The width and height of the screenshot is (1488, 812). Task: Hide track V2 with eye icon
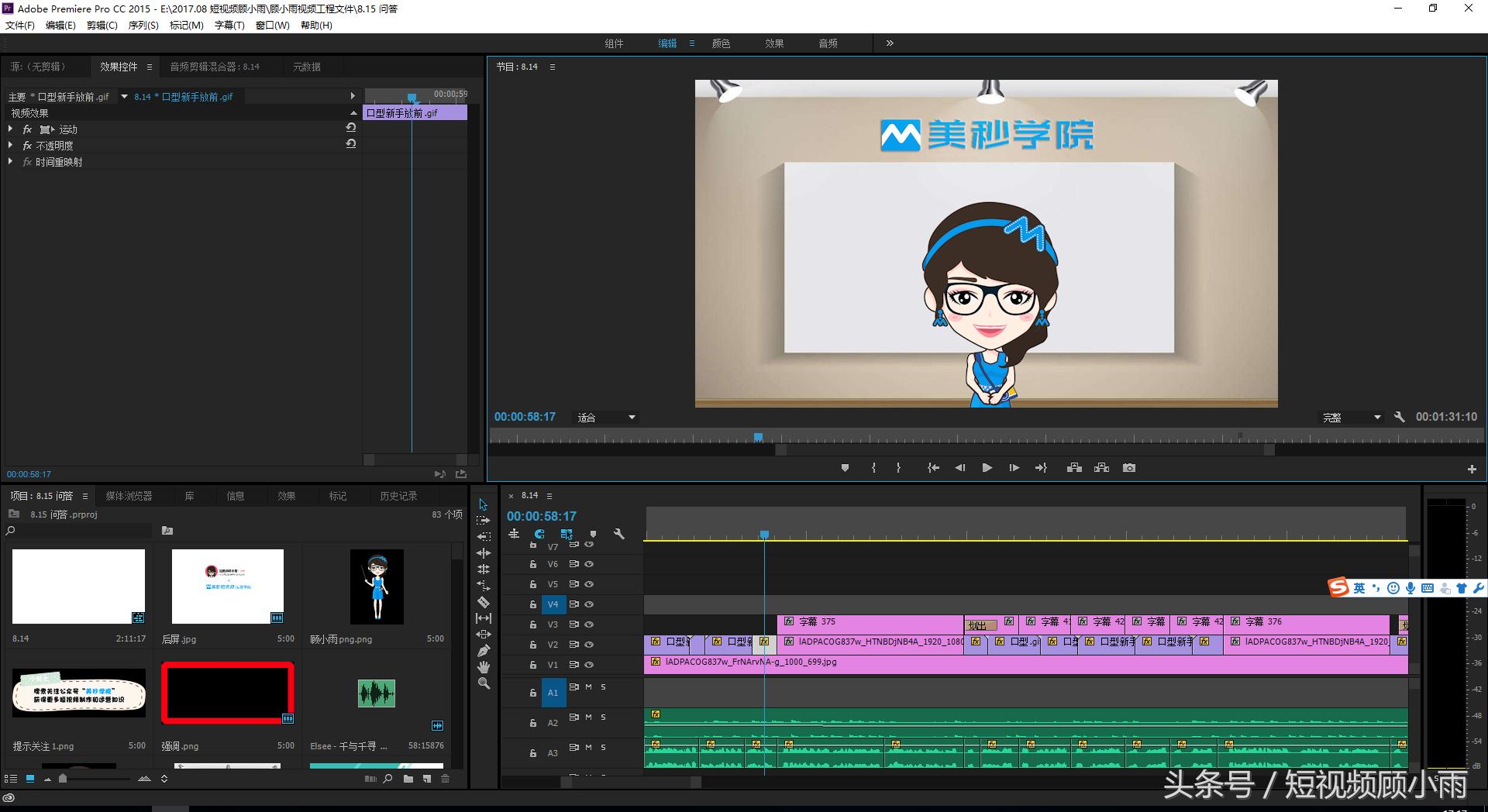tap(589, 645)
